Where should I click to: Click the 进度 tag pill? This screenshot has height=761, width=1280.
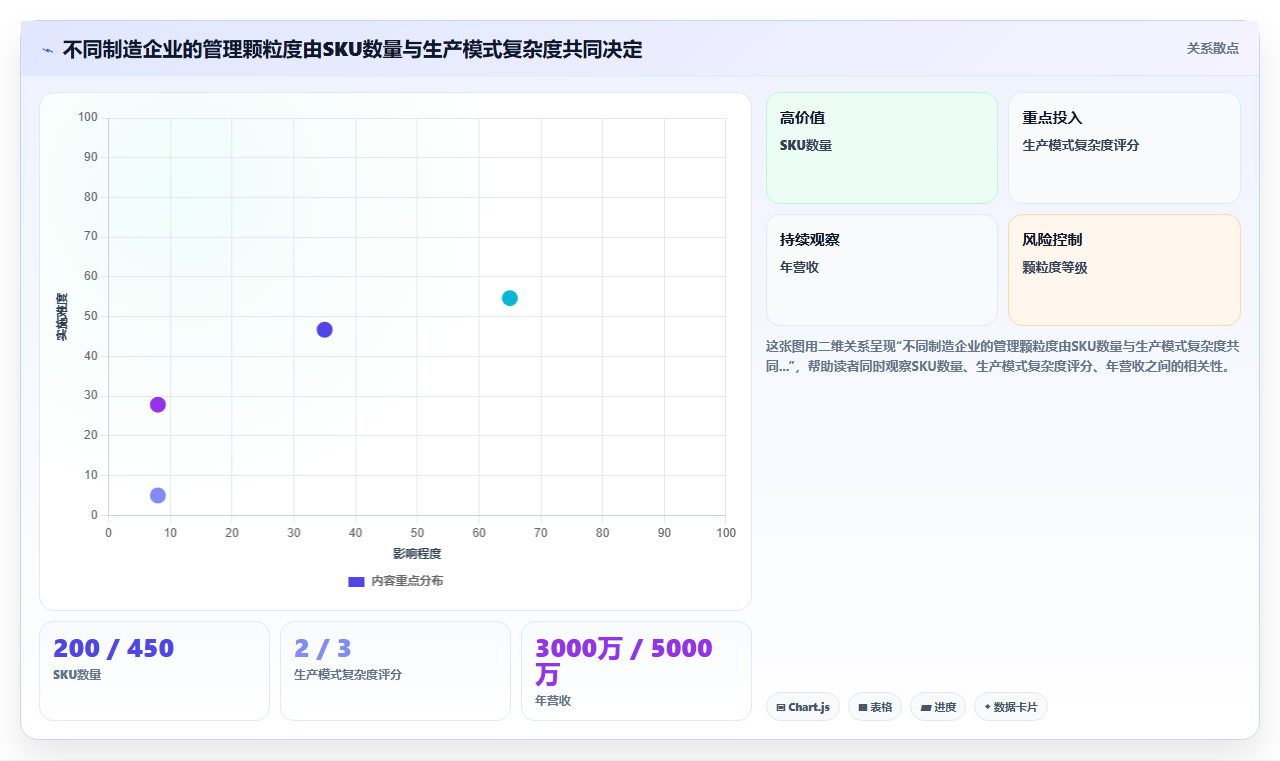[938, 707]
